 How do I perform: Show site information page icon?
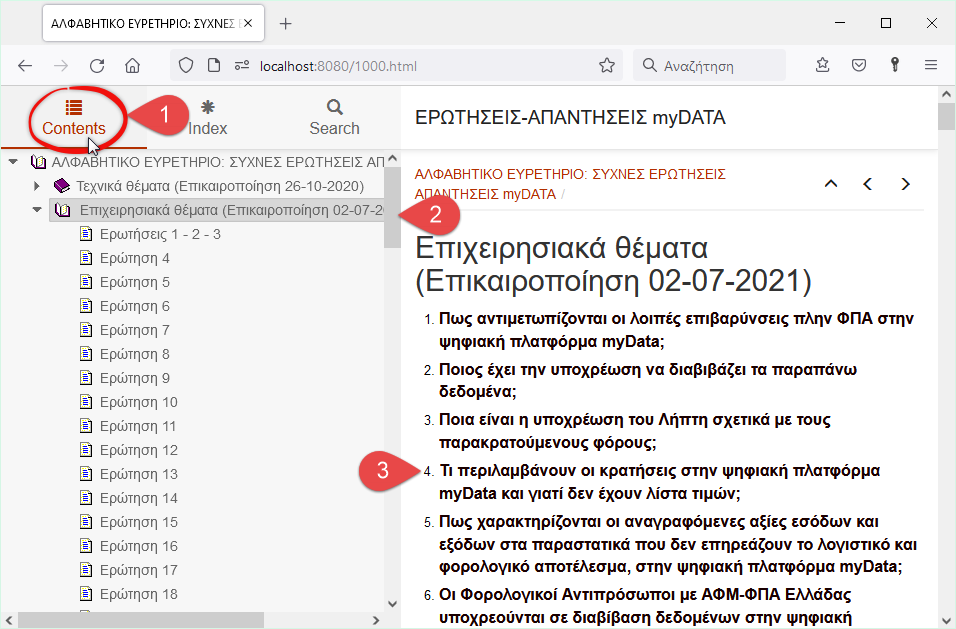pos(213,65)
